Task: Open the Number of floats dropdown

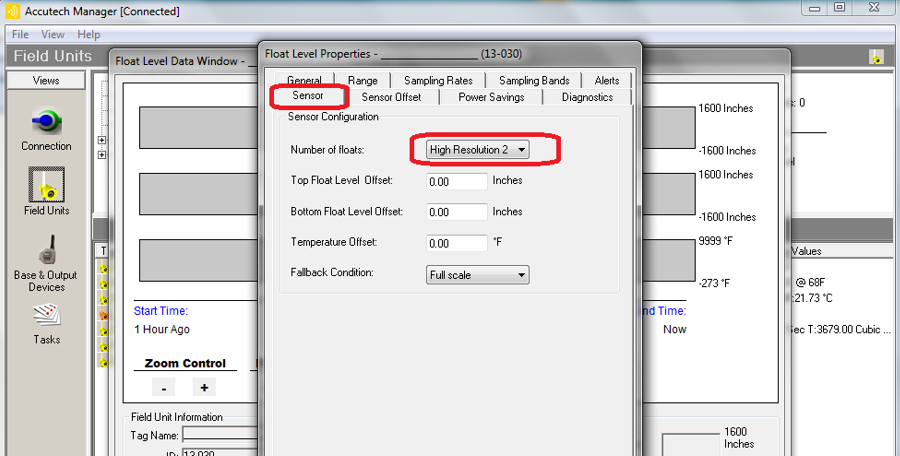Action: pos(478,149)
